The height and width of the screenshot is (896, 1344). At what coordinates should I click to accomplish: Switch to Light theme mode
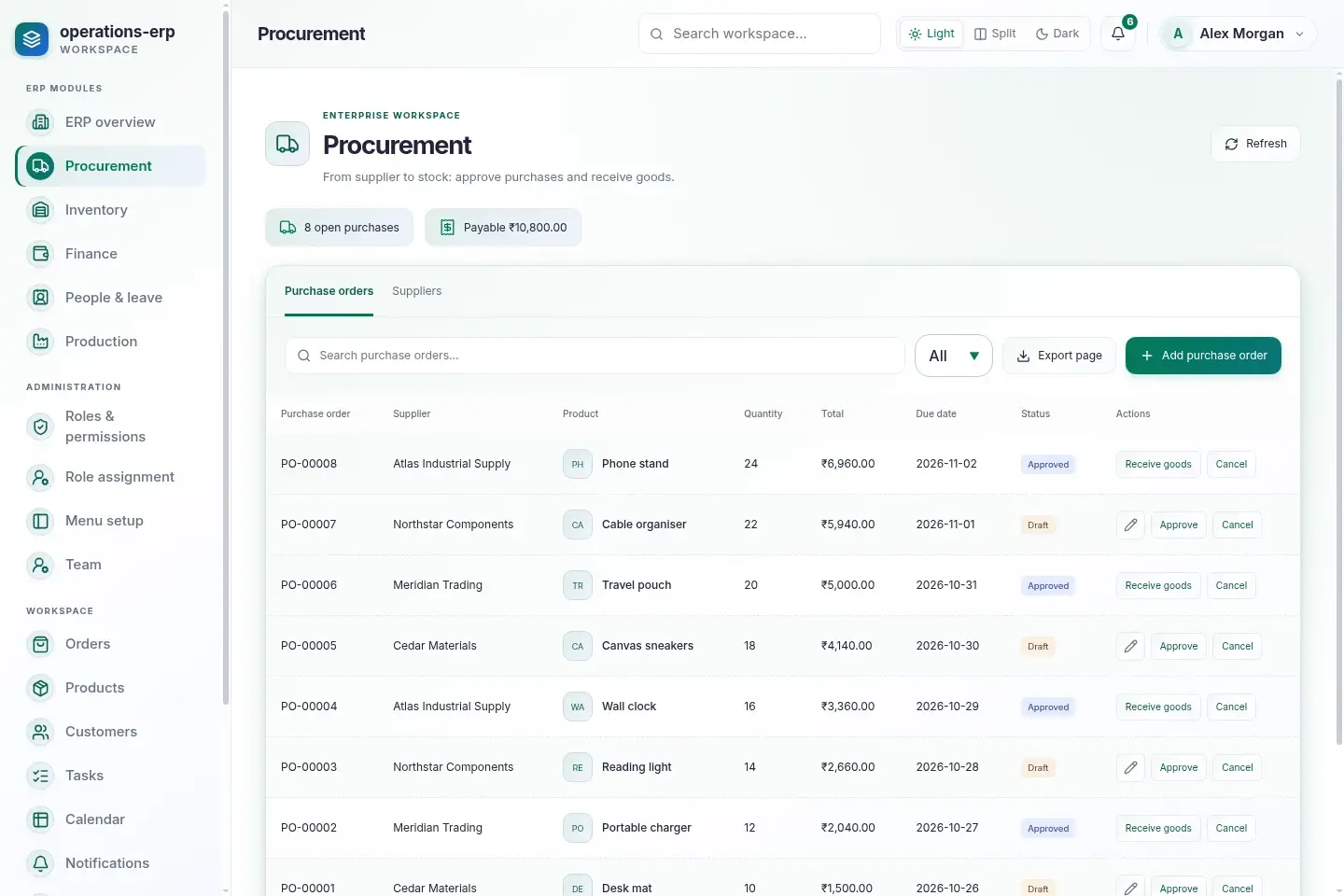click(x=931, y=34)
